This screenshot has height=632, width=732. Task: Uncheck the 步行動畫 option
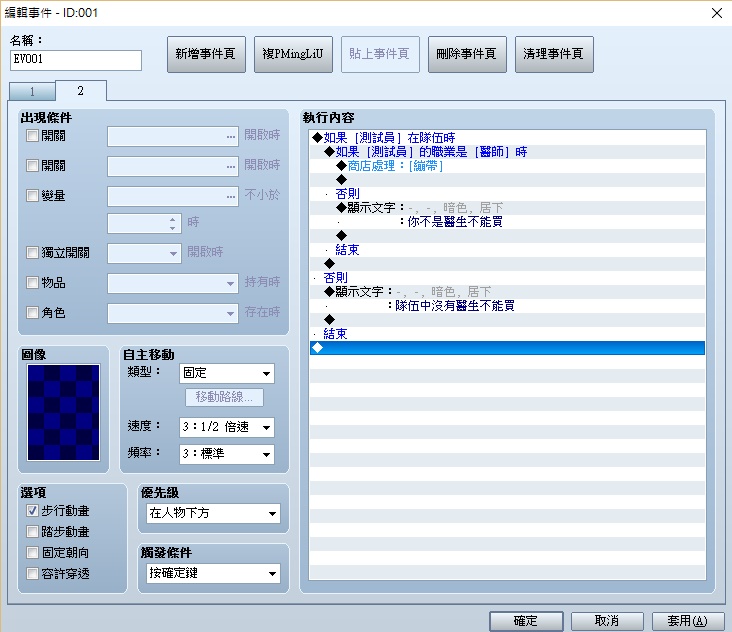click(x=32, y=511)
